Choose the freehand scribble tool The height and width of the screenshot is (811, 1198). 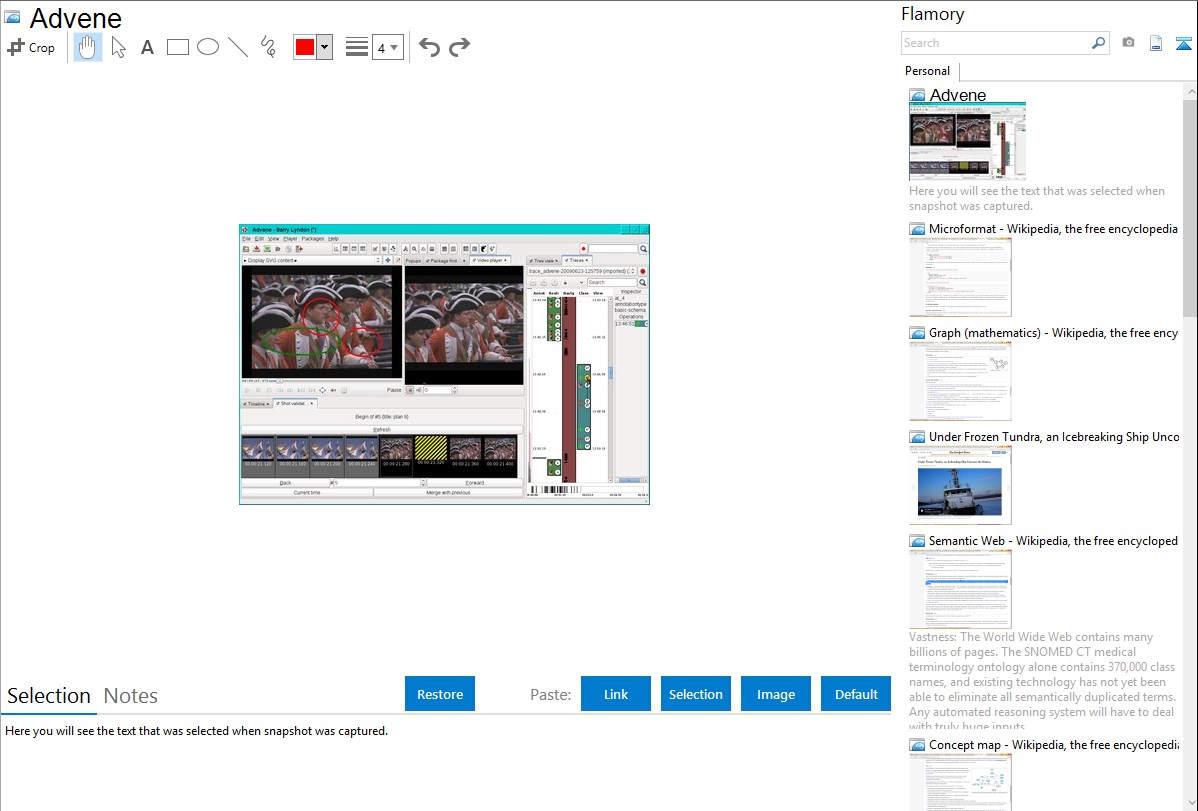[268, 47]
